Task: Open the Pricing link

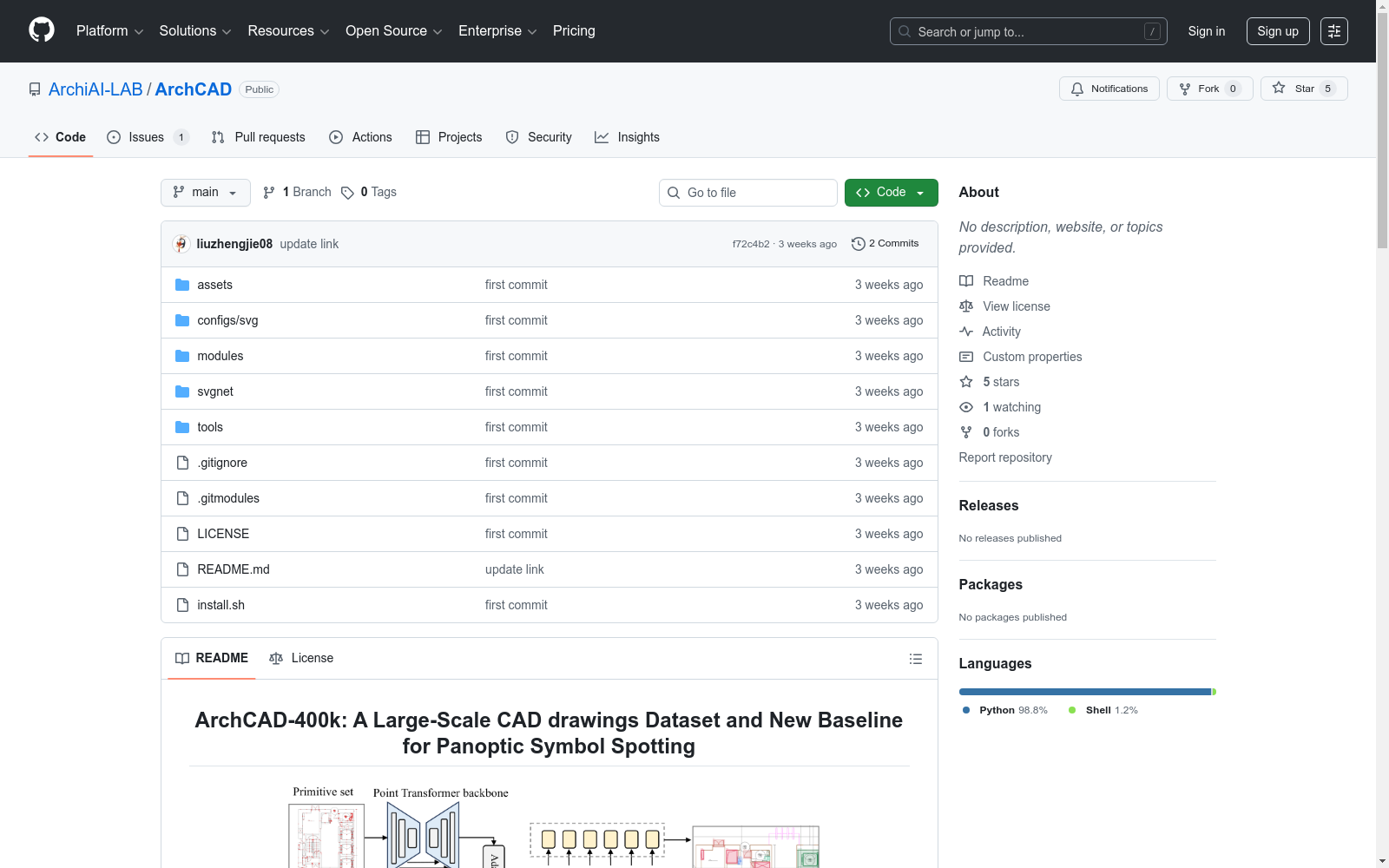Action: pos(574,31)
